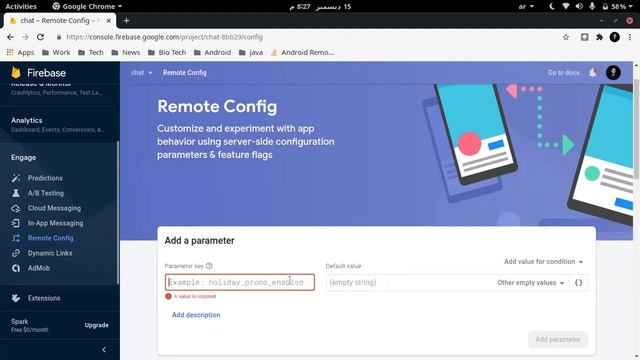
Task: Click the browser address bar URL
Action: [164, 37]
